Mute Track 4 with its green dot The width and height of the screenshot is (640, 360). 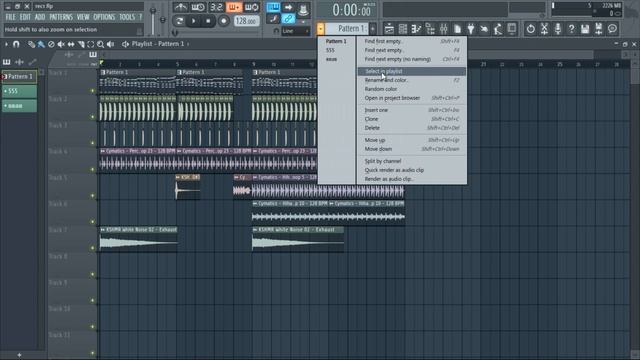pos(93,169)
